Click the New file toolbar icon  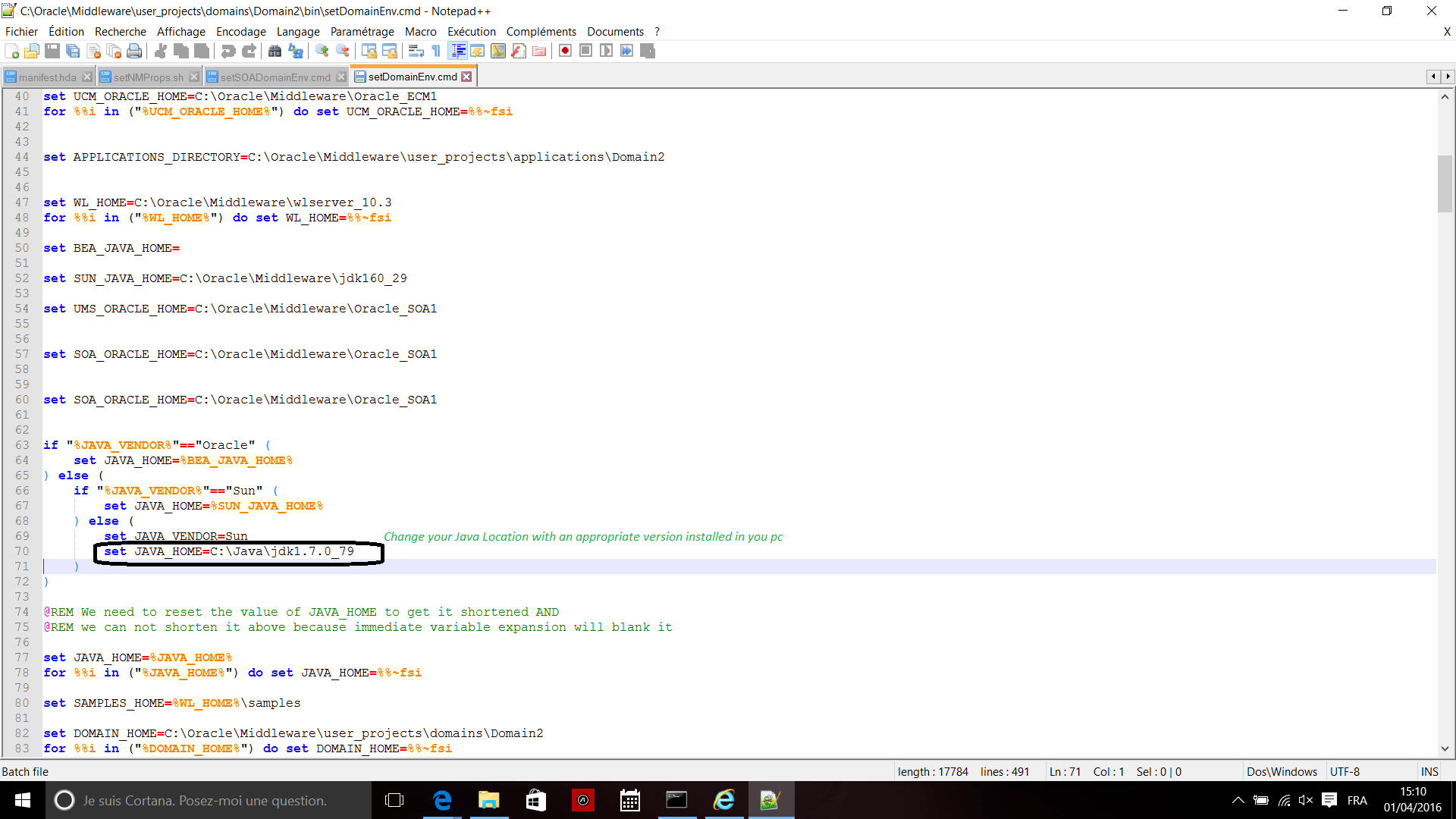pos(12,51)
